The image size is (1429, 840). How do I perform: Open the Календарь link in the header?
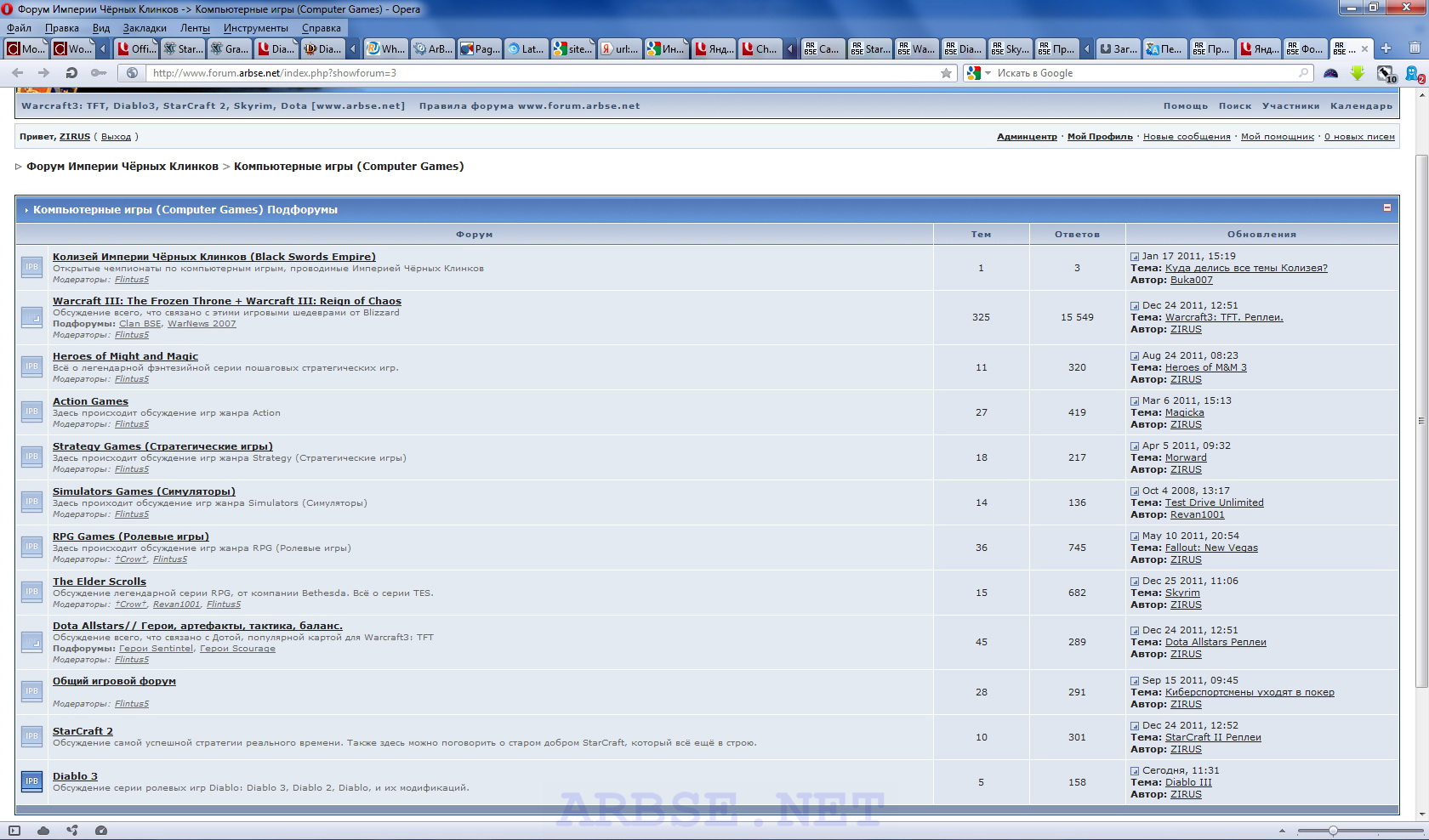pos(1362,106)
